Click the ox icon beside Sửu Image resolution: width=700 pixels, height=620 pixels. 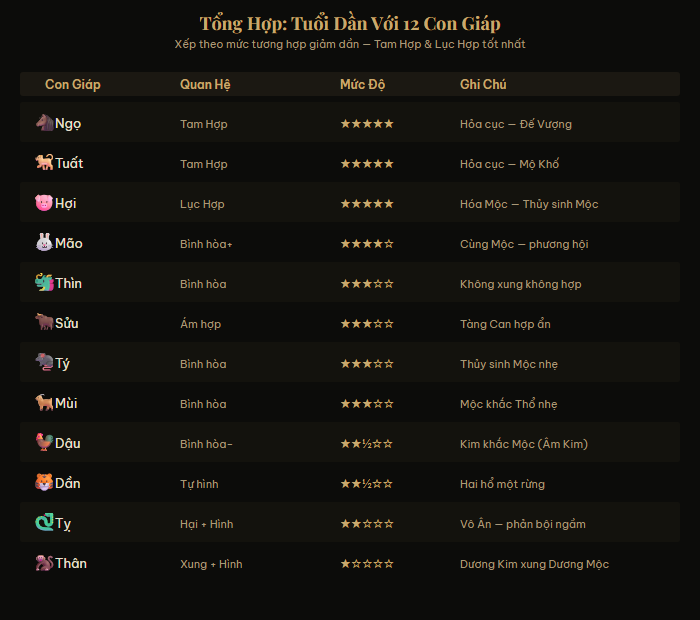43,323
